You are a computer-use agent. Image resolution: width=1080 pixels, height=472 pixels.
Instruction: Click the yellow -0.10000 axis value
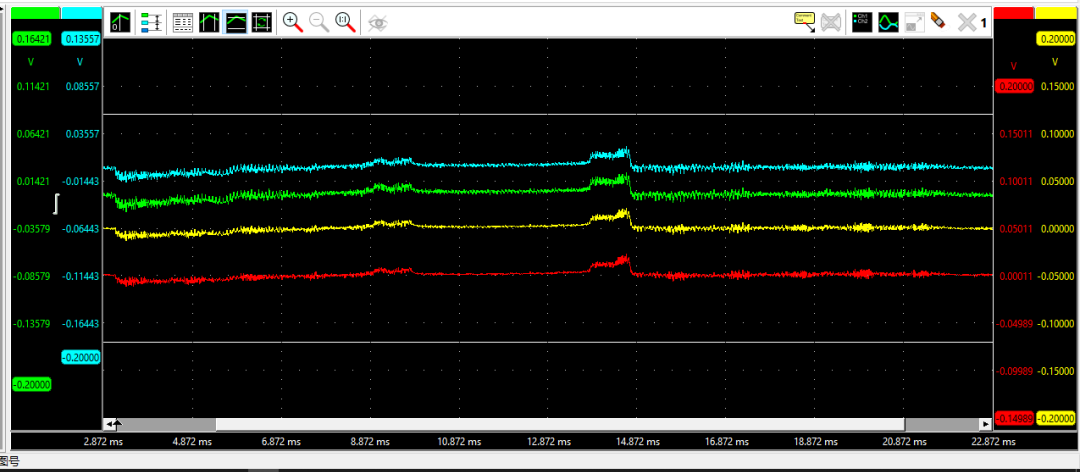click(x=1057, y=323)
